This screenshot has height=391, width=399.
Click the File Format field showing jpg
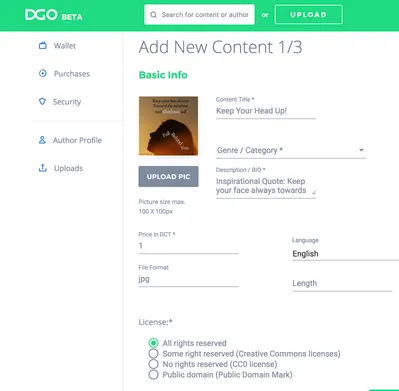[x=188, y=279]
